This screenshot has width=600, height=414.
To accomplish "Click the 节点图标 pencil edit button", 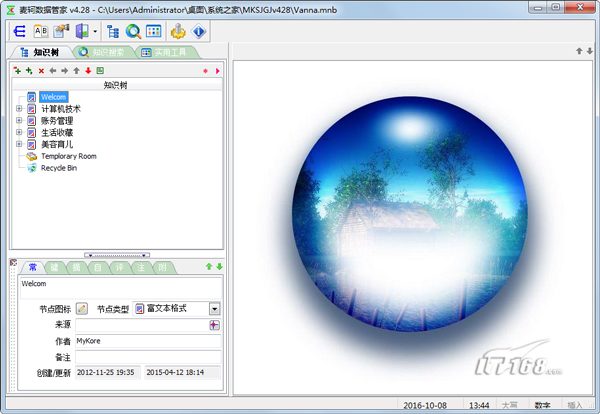I will [x=82, y=308].
